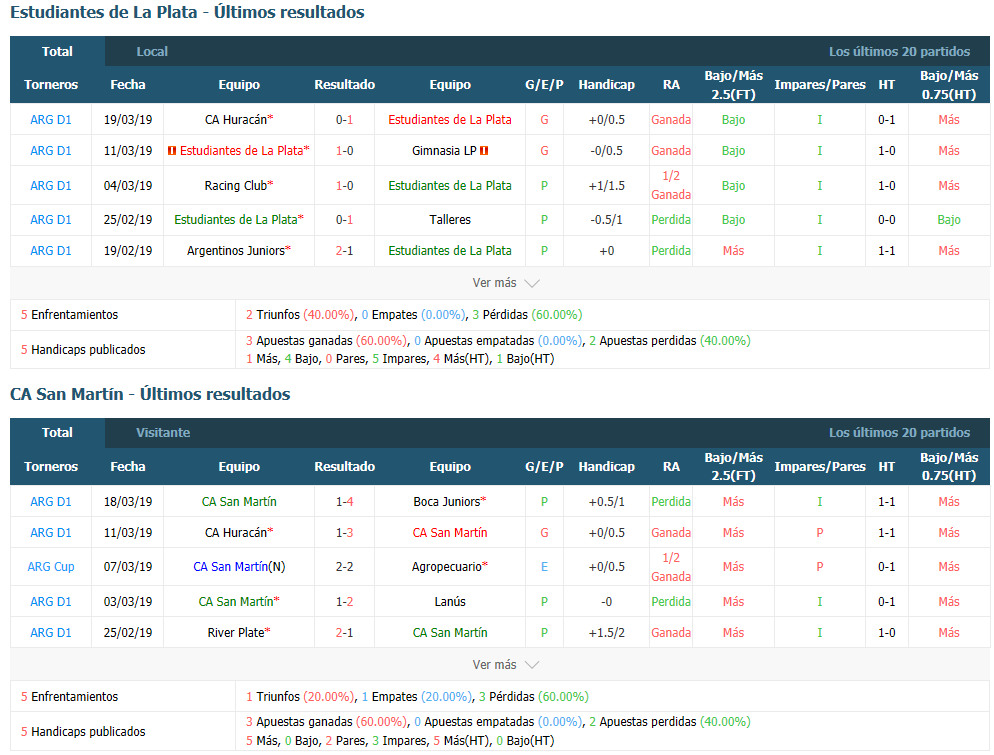Click result 2-2 on Agropecuario row
This screenshot has height=755, width=994.
point(344,567)
